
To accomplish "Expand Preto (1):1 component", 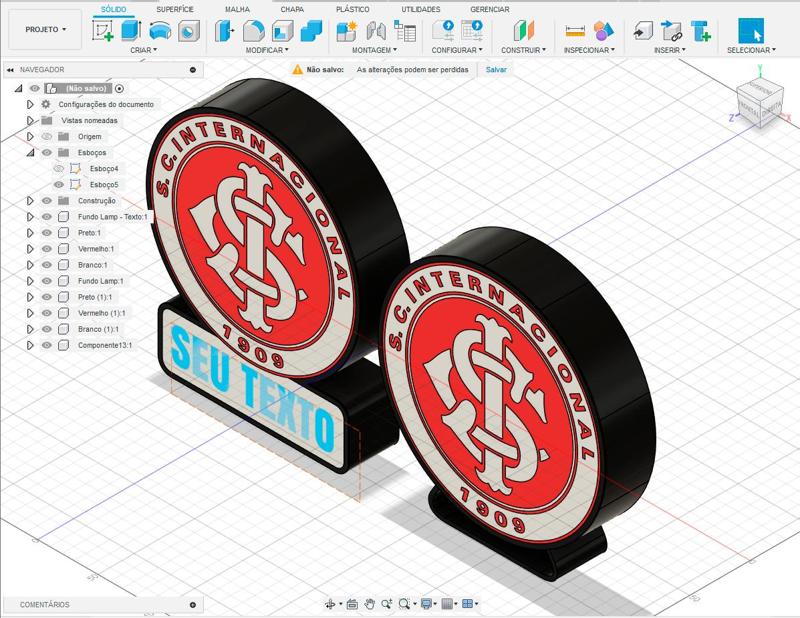I will click(x=30, y=297).
